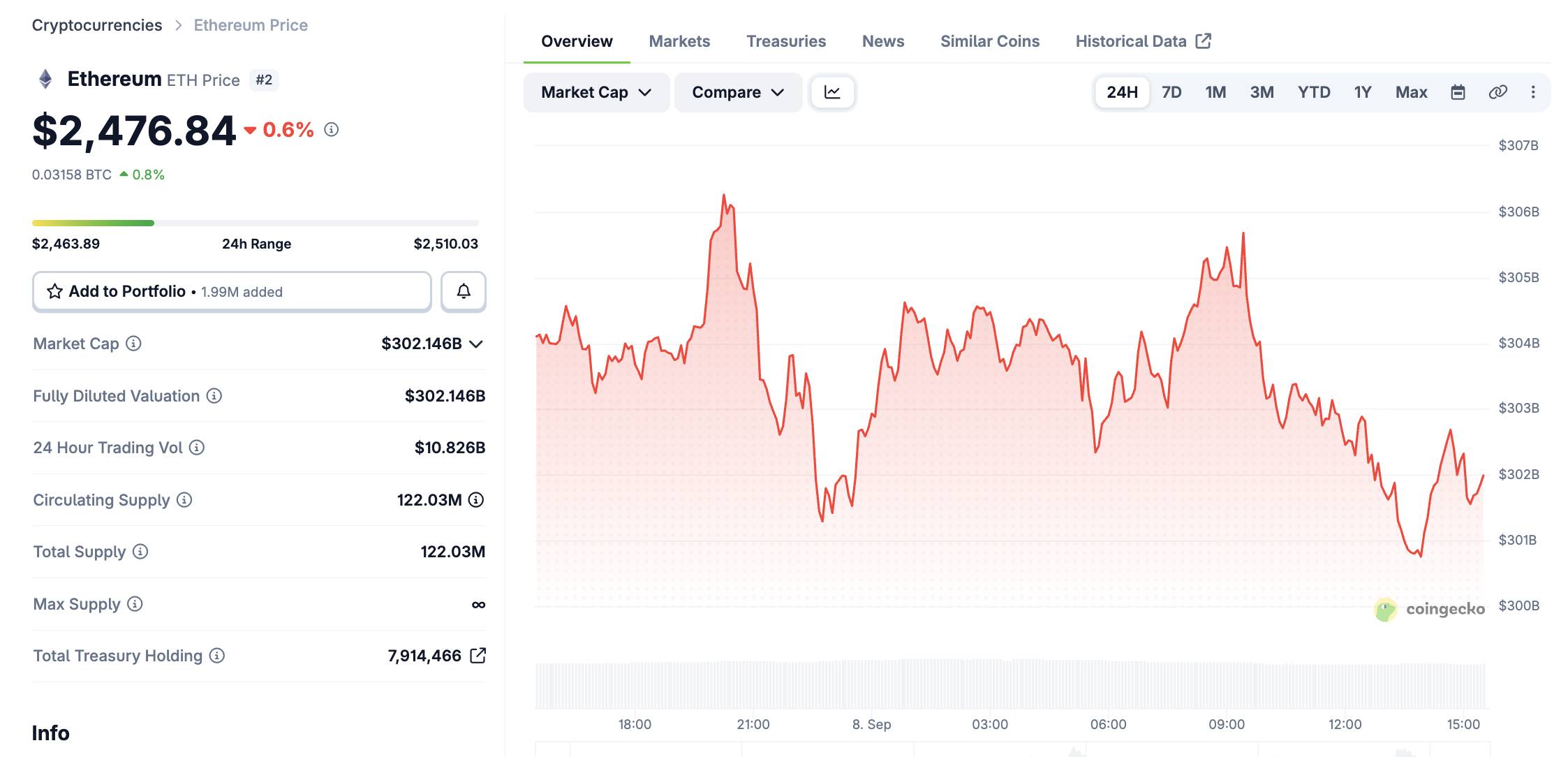Click the Info section heading
The image size is (1568, 757).
[x=50, y=733]
